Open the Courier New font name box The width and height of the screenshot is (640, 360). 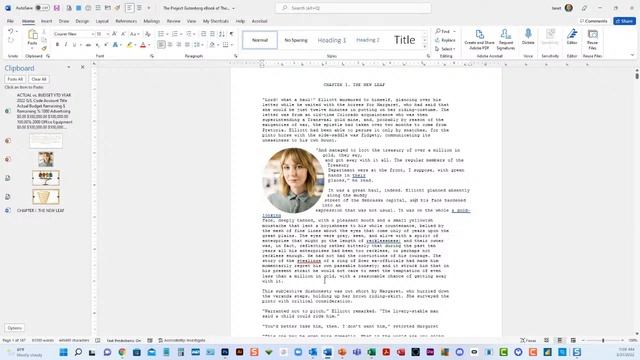(x=73, y=34)
